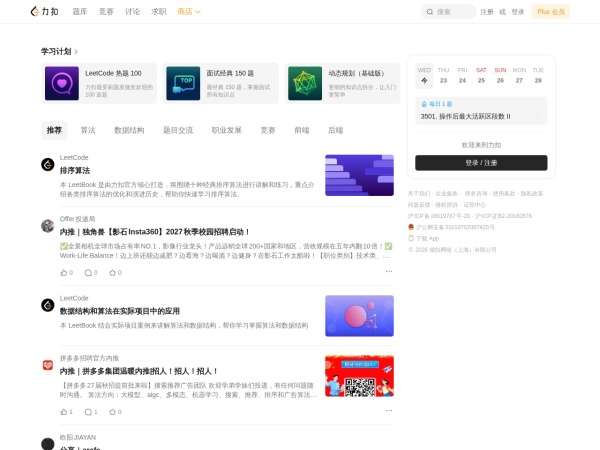Select SUN 26 in calendar
600x450 pixels.
click(x=500, y=75)
